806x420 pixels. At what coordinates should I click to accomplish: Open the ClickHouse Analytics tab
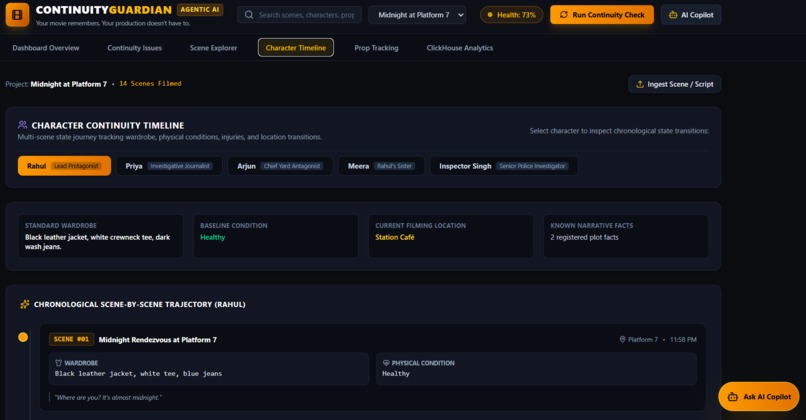pyautogui.click(x=460, y=48)
